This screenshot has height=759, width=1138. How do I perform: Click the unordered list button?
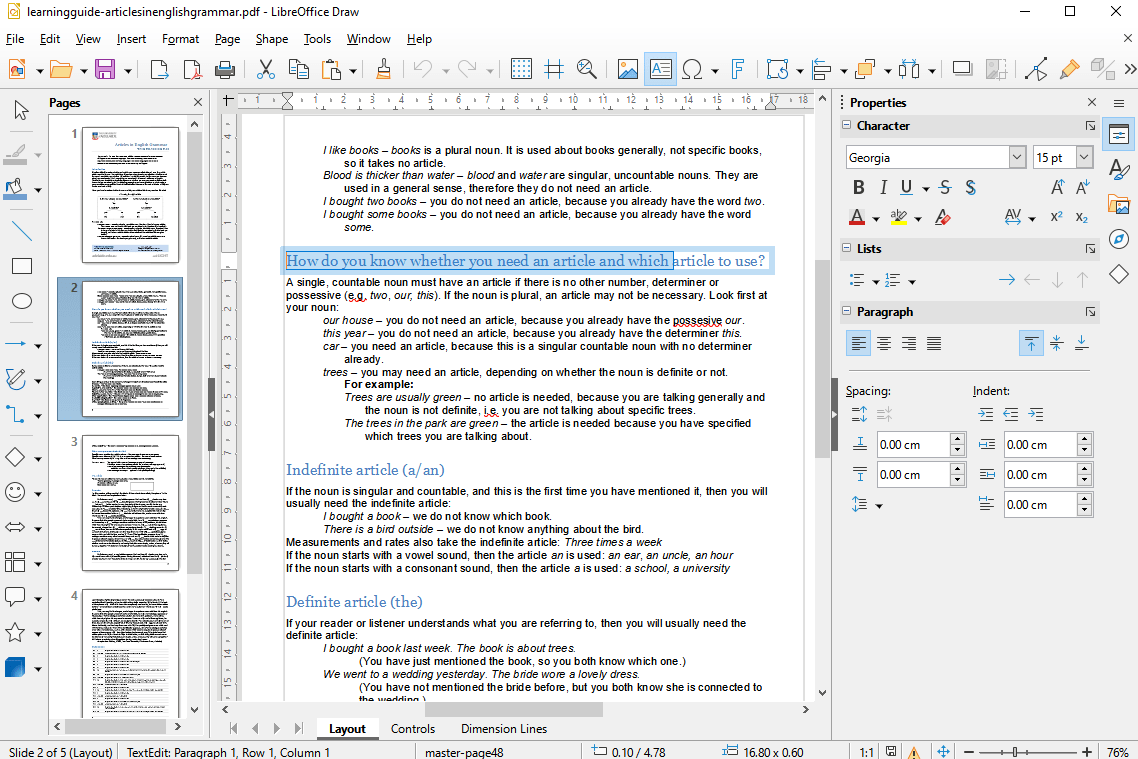click(x=858, y=280)
